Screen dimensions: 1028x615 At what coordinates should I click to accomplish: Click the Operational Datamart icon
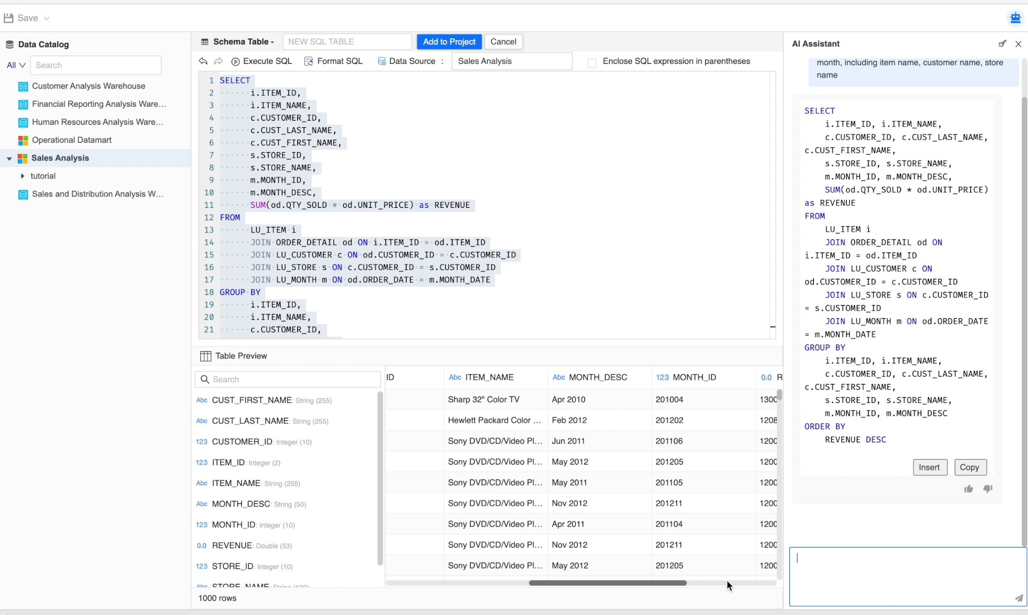click(23, 140)
